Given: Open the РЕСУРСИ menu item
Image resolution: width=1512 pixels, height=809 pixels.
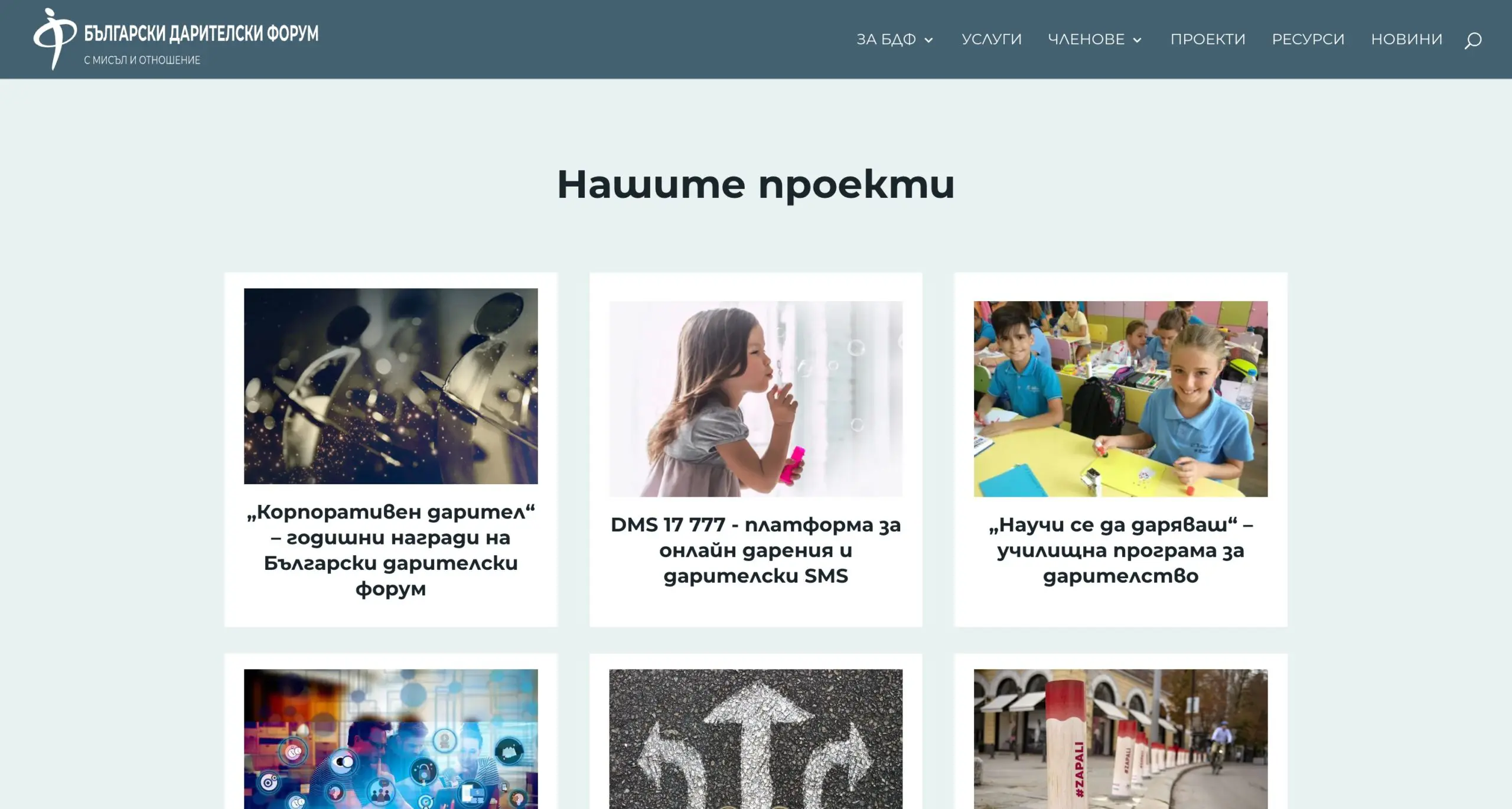Looking at the screenshot, I should click(1308, 40).
